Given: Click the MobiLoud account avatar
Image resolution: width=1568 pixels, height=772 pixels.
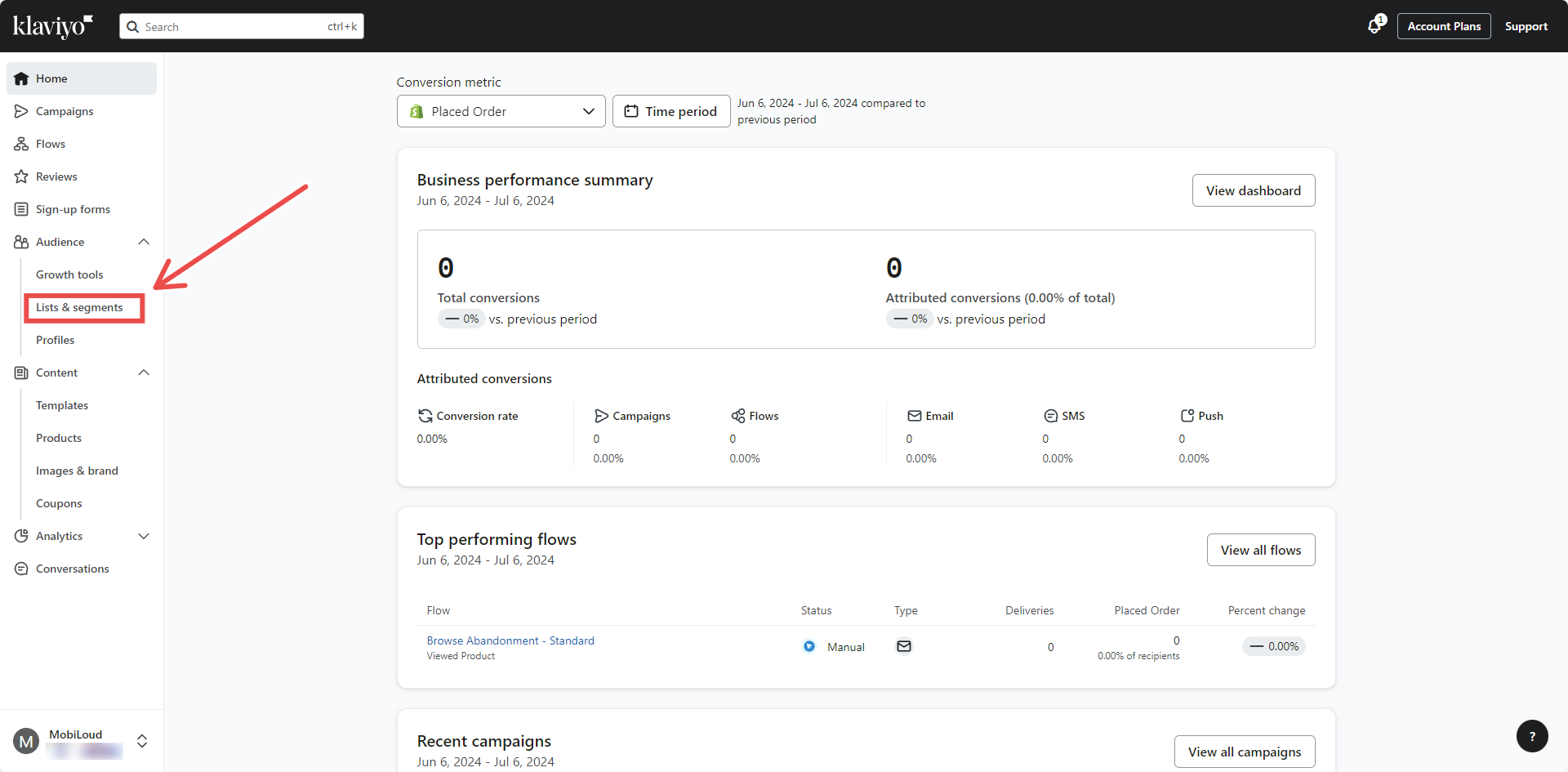Looking at the screenshot, I should click(x=26, y=741).
